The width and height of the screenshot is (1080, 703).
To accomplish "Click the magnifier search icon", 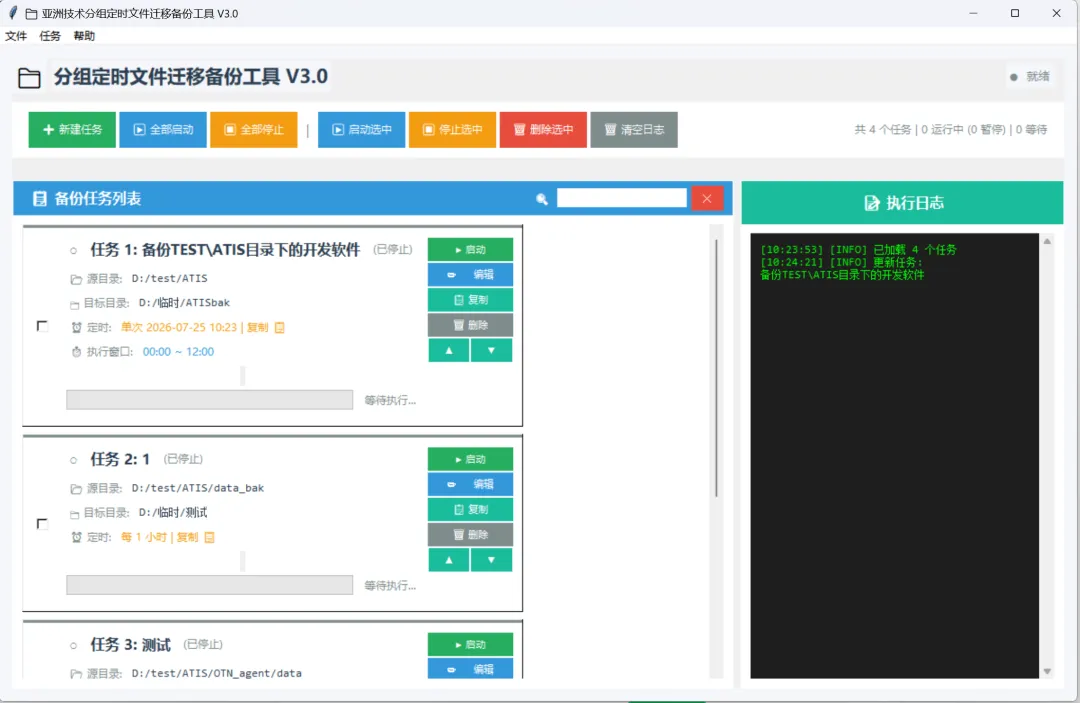I will pyautogui.click(x=542, y=199).
